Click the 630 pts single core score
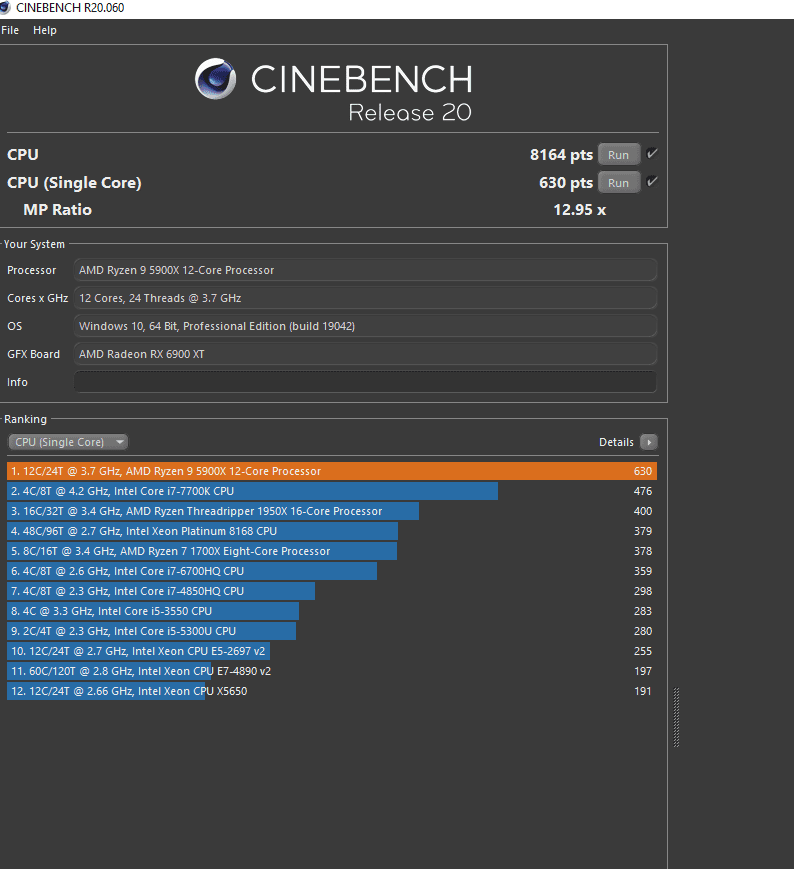Viewport: 794px width, 869px height. click(x=566, y=183)
